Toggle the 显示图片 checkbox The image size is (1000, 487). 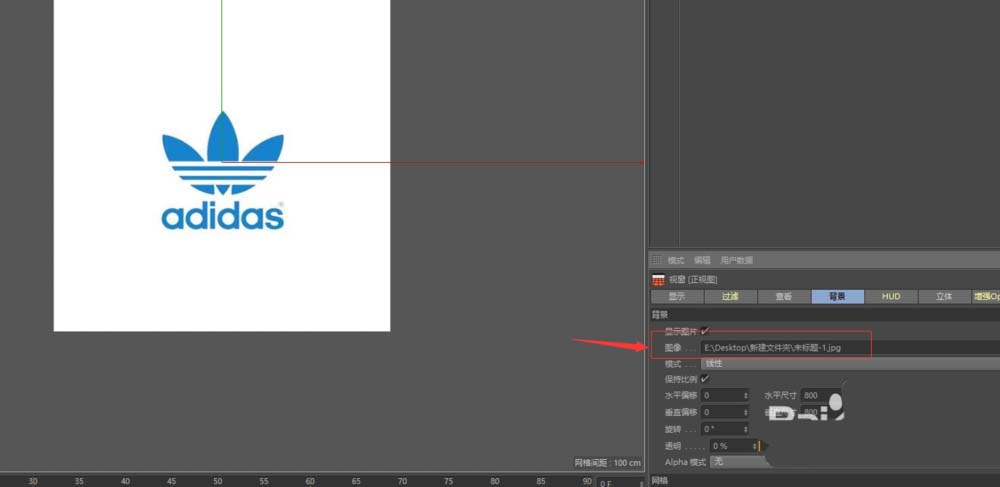(x=705, y=331)
